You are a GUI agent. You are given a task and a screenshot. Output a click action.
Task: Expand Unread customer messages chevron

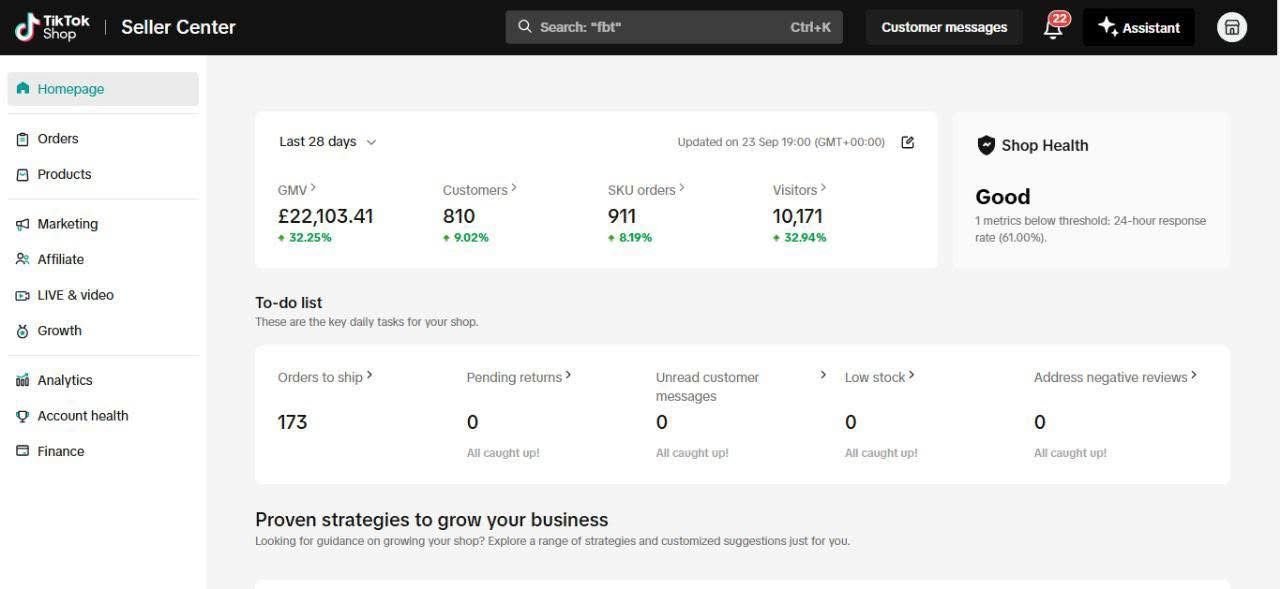823,375
